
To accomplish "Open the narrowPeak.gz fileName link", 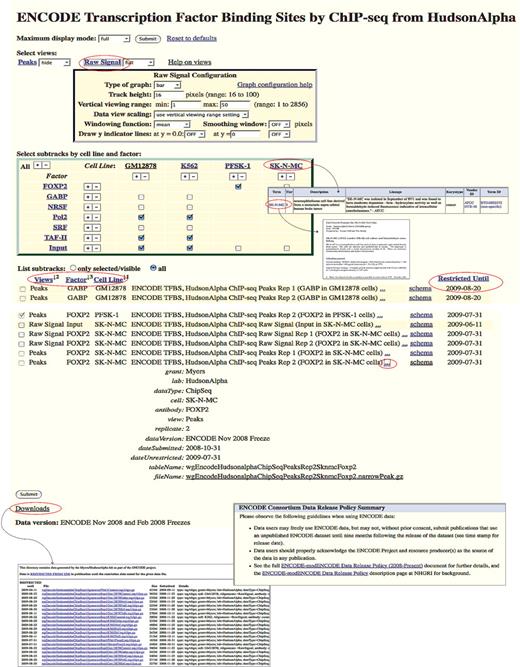I will (x=294, y=477).
